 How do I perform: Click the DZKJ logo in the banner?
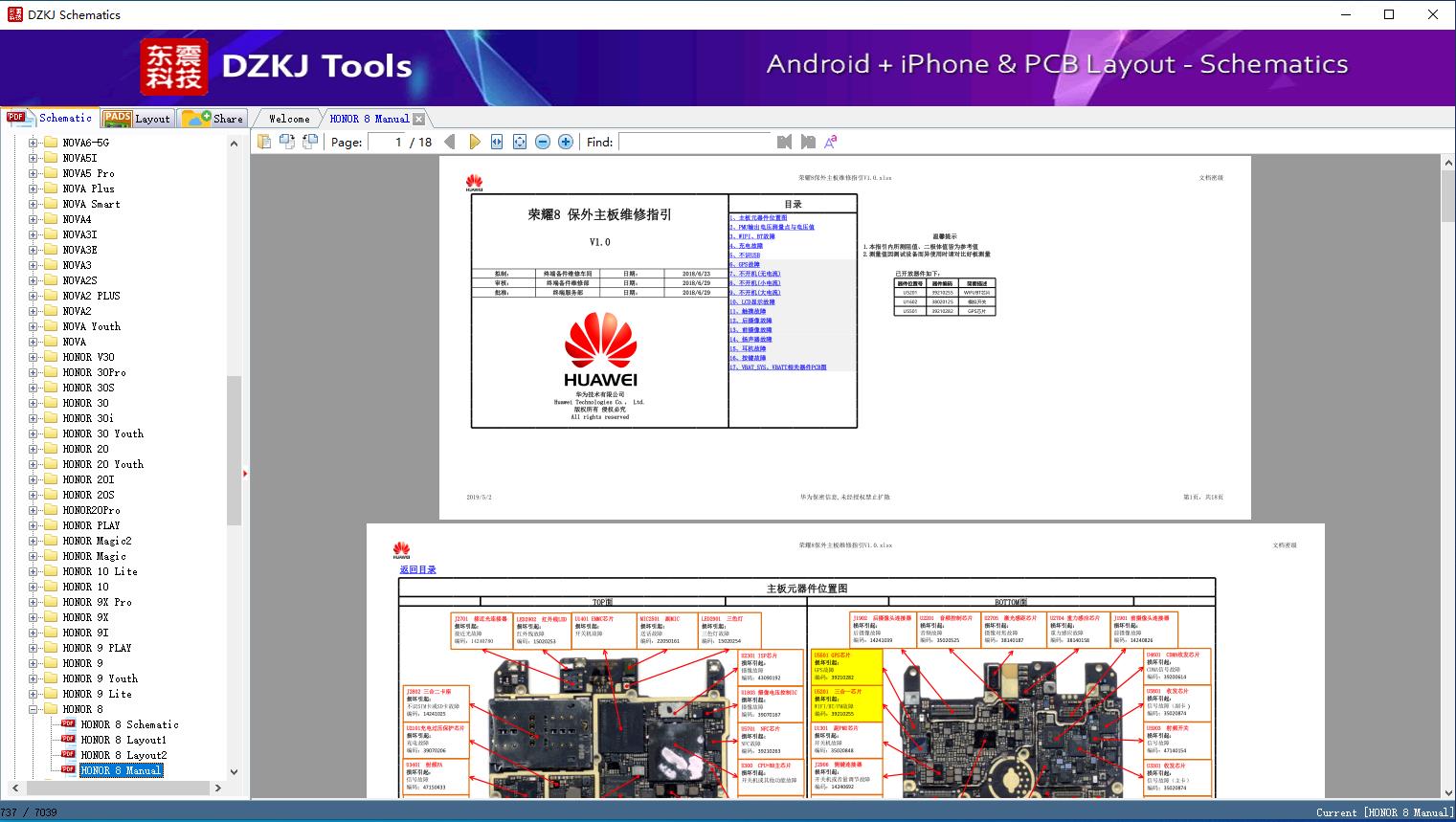(174, 67)
